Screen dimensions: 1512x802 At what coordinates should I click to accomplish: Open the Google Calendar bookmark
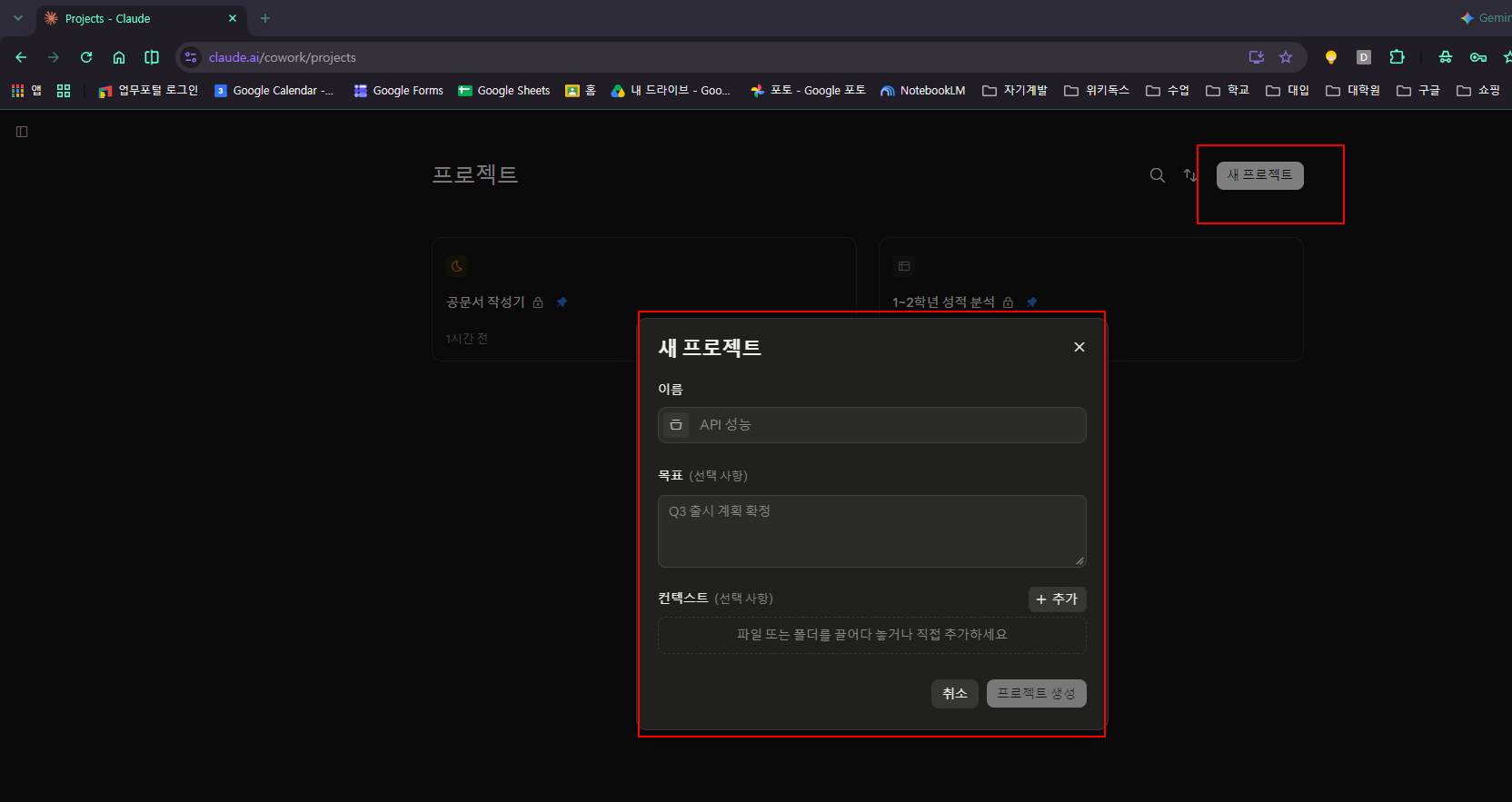coord(274,91)
